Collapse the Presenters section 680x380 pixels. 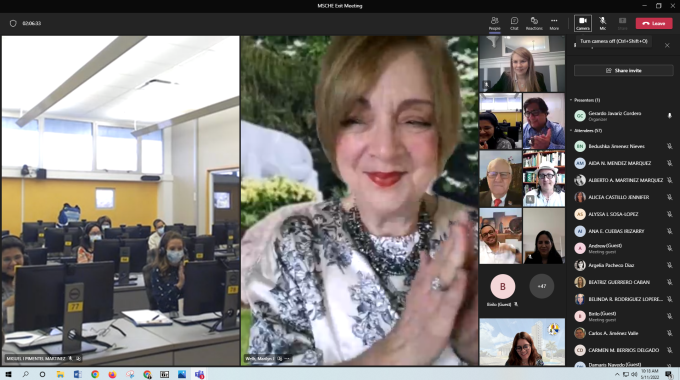571,100
